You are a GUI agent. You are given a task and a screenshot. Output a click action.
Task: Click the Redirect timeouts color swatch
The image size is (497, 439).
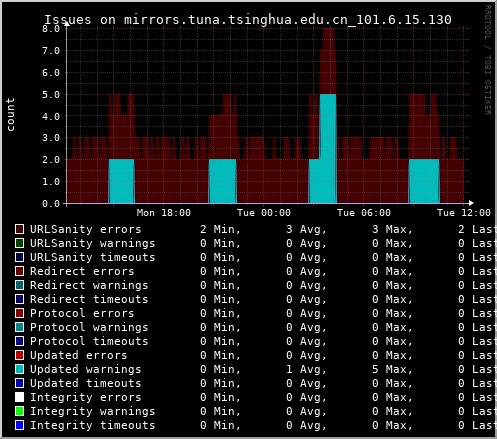pos(19,299)
